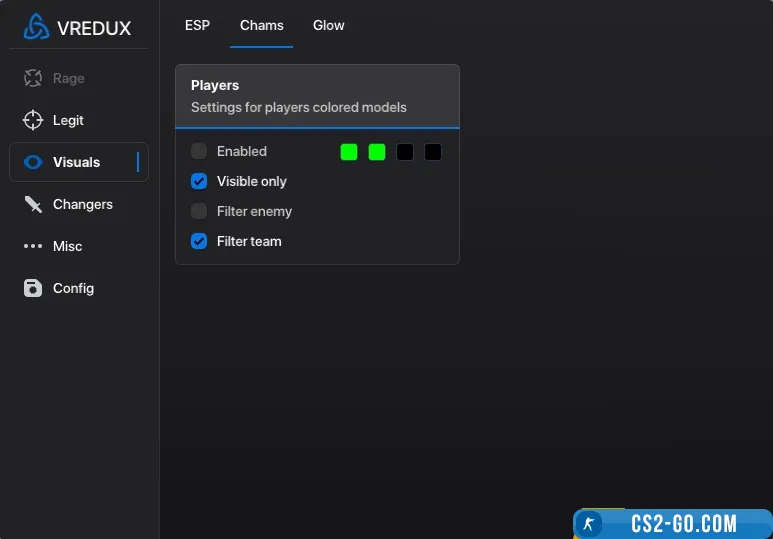773x539 pixels.
Task: Click the CS2-GO.COM watermark link
Action: tap(684, 524)
